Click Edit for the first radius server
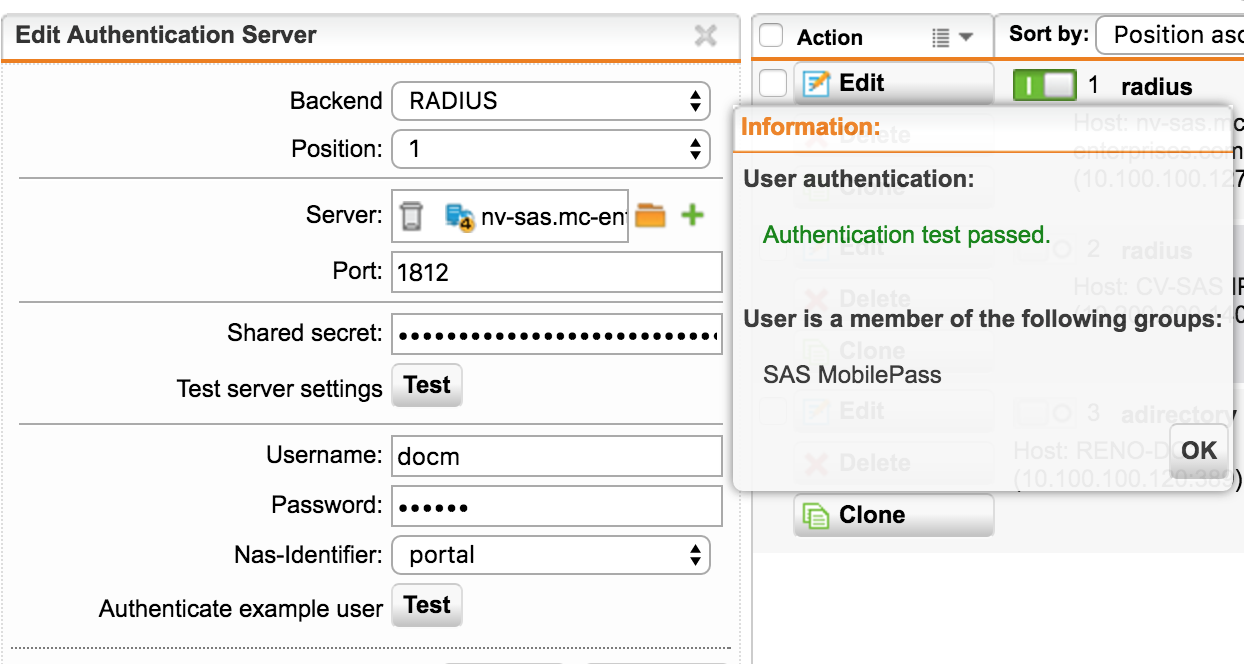Viewport: 1244px width, 664px height. 894,83
